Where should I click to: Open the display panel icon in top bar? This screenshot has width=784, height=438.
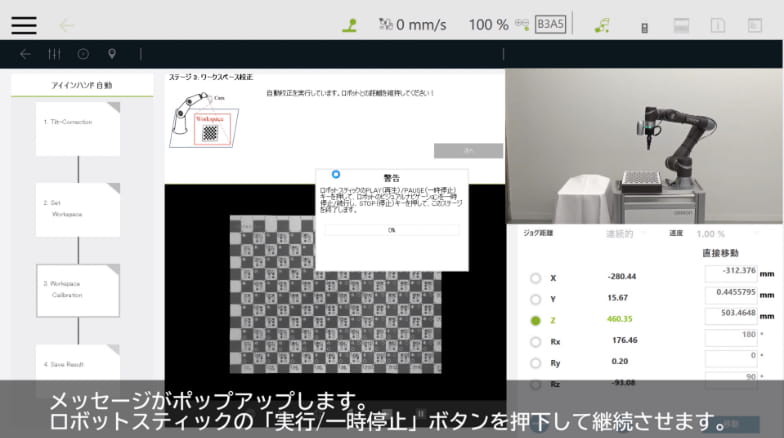pyautogui.click(x=681, y=25)
